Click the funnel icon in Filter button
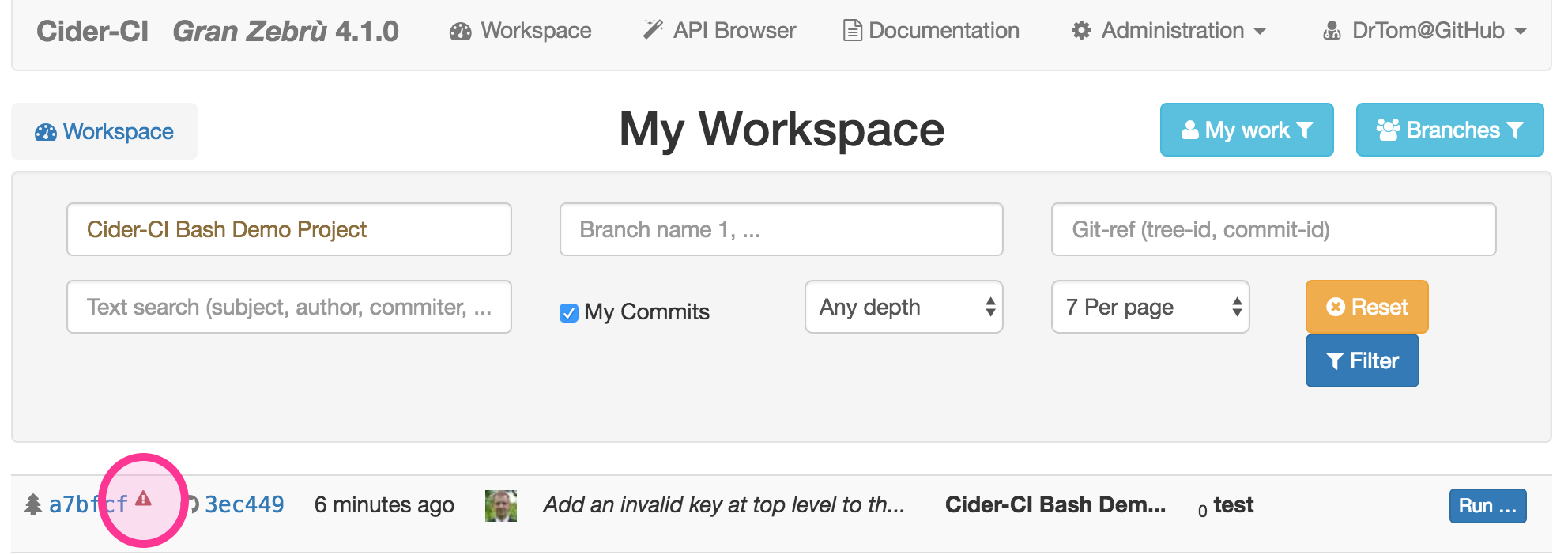Viewport: 1568px width, 555px height. [x=1335, y=361]
